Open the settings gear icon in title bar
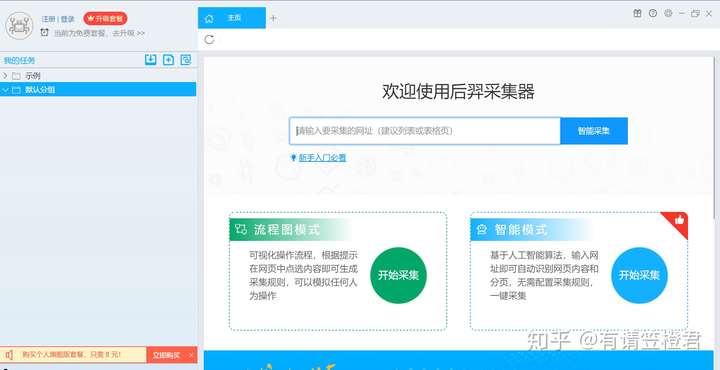This screenshot has height=370, width=720. point(668,13)
